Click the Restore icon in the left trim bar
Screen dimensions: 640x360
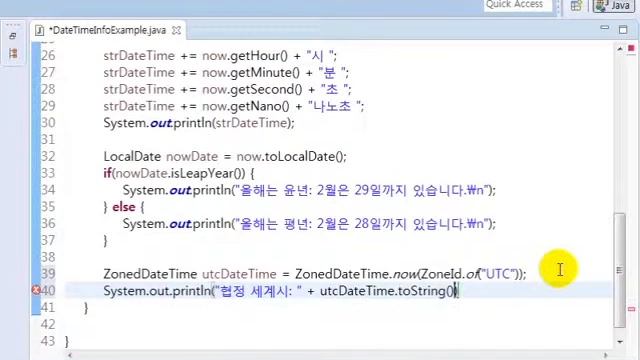(x=13, y=36)
